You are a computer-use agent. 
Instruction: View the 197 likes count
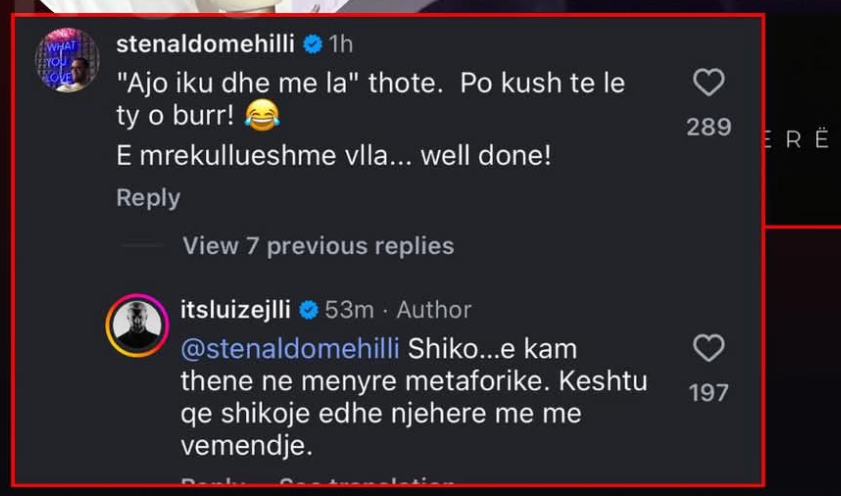coord(708,393)
